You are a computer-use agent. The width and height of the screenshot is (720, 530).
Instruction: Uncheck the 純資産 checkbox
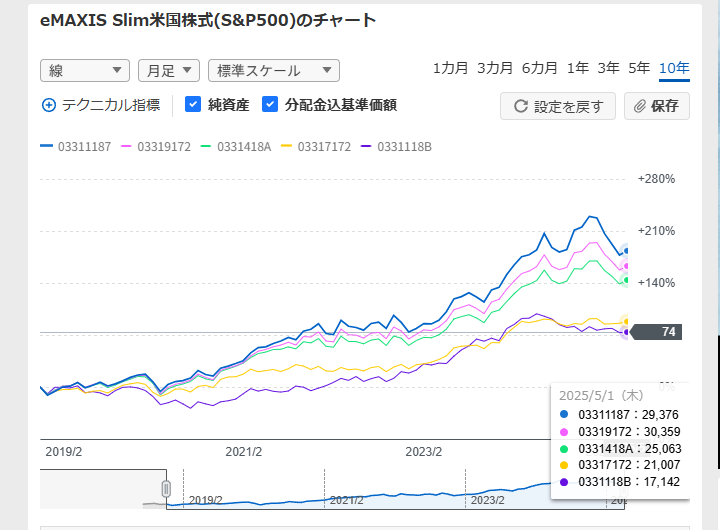193,104
